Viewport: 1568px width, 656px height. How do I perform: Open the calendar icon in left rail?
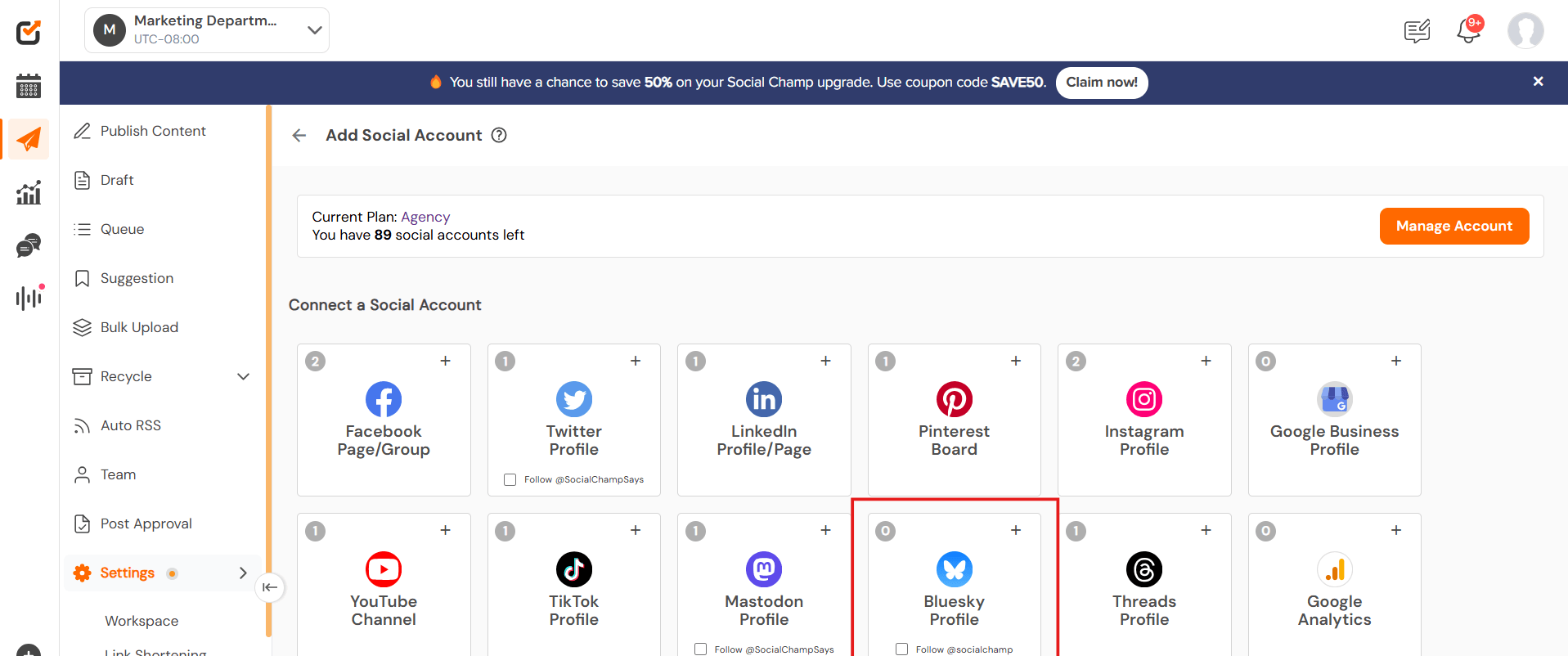[29, 86]
